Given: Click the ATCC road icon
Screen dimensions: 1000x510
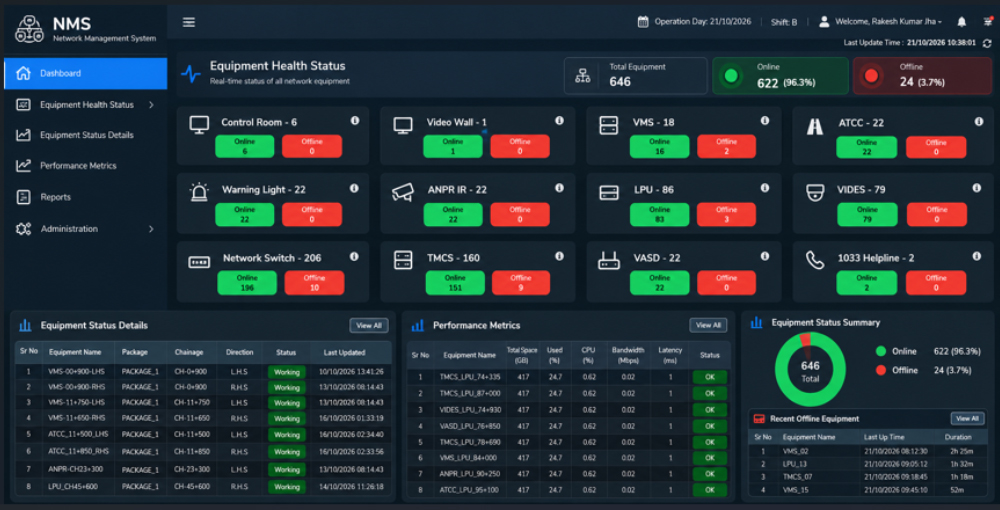Looking at the screenshot, I should (x=814, y=127).
